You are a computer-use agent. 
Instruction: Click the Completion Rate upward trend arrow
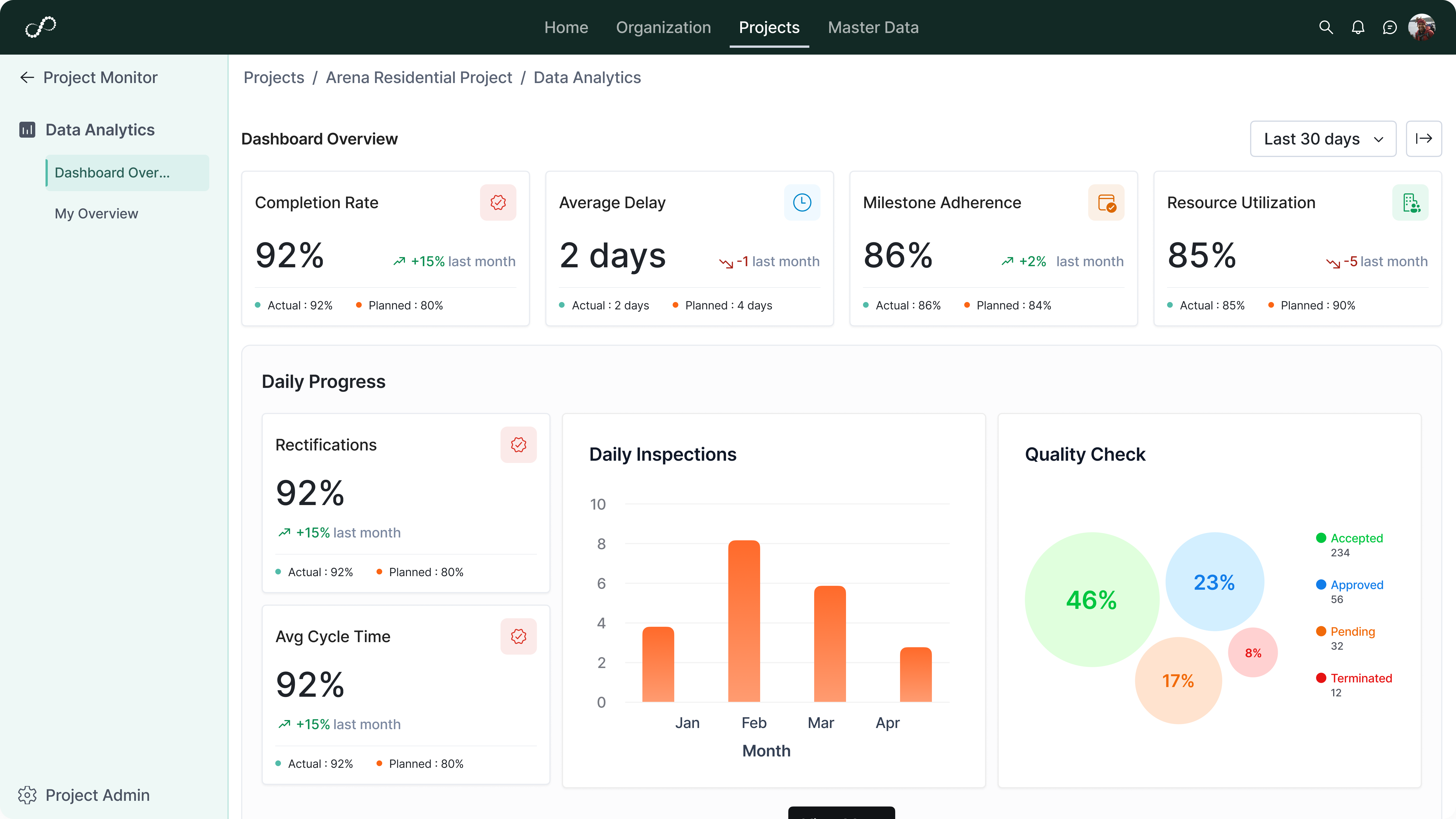click(399, 261)
